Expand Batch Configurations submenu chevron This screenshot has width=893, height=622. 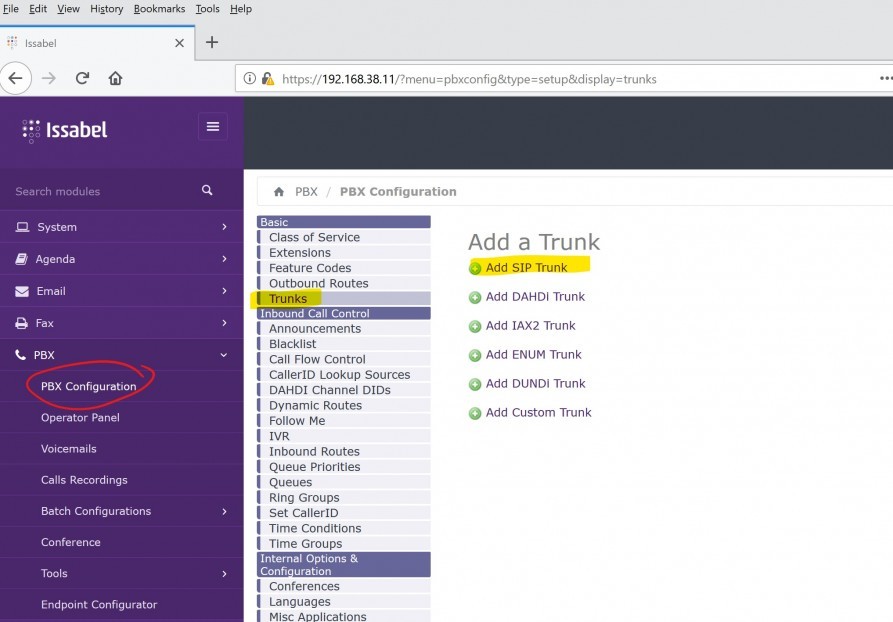pyautogui.click(x=224, y=511)
